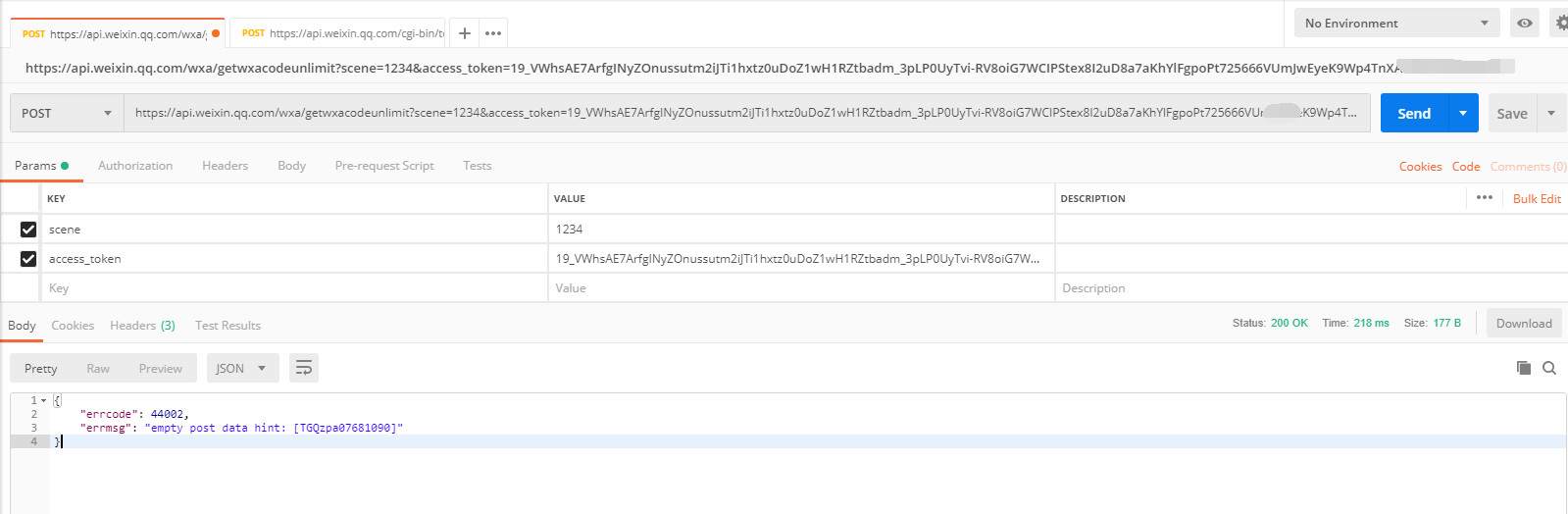The height and width of the screenshot is (514, 1568).
Task: Click the scene key cell
Action: click(x=294, y=230)
